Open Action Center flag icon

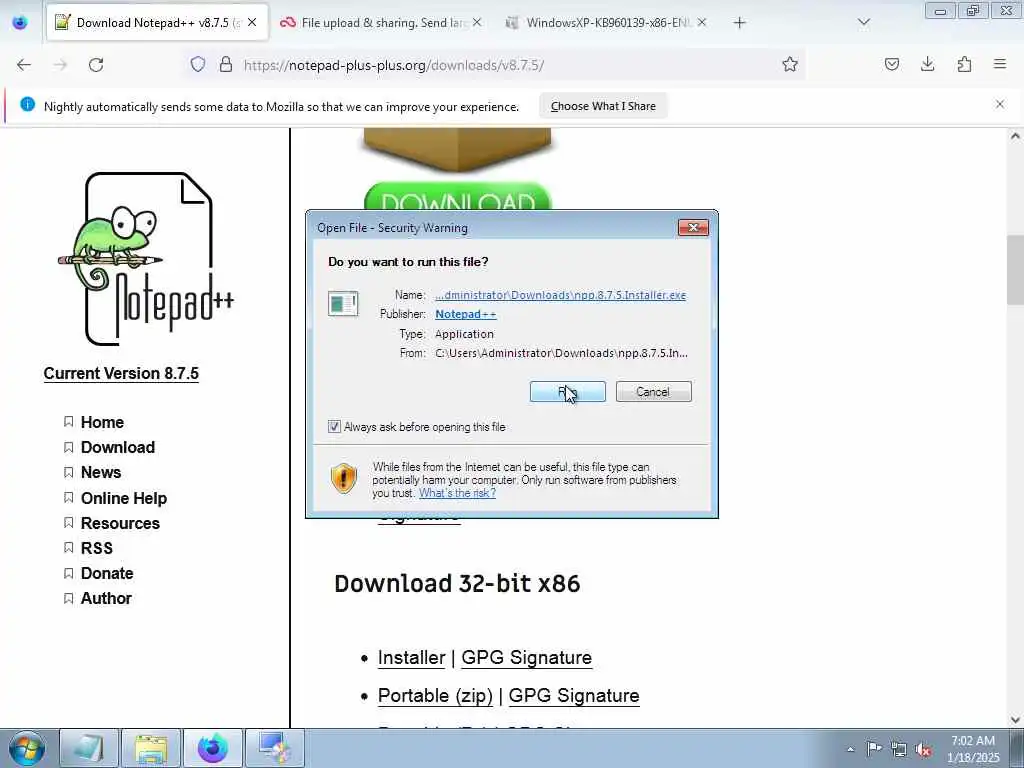coord(874,748)
